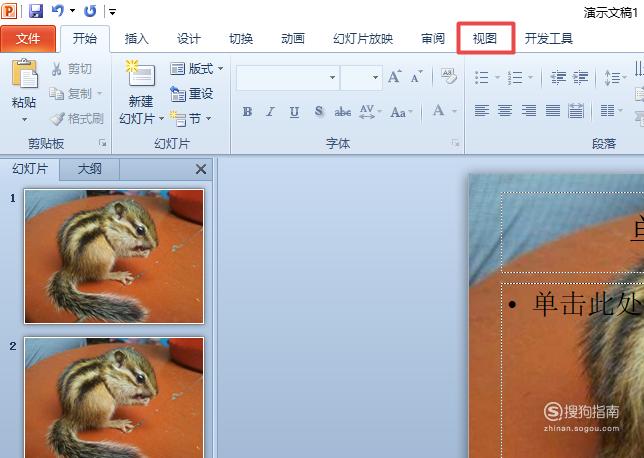Open the columns menu icon
This screenshot has height=458, width=644.
[x=611, y=110]
